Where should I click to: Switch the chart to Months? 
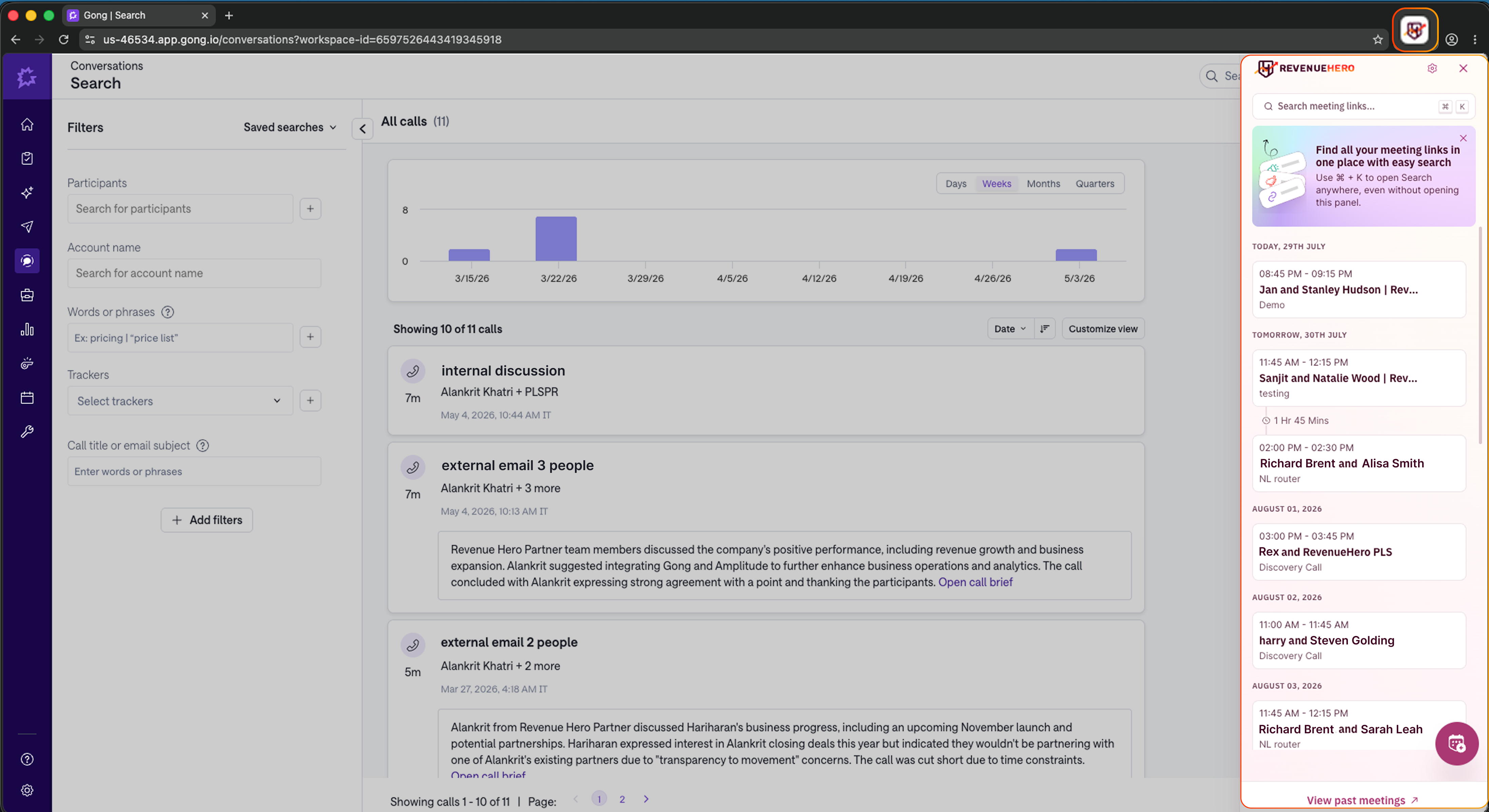coord(1043,184)
